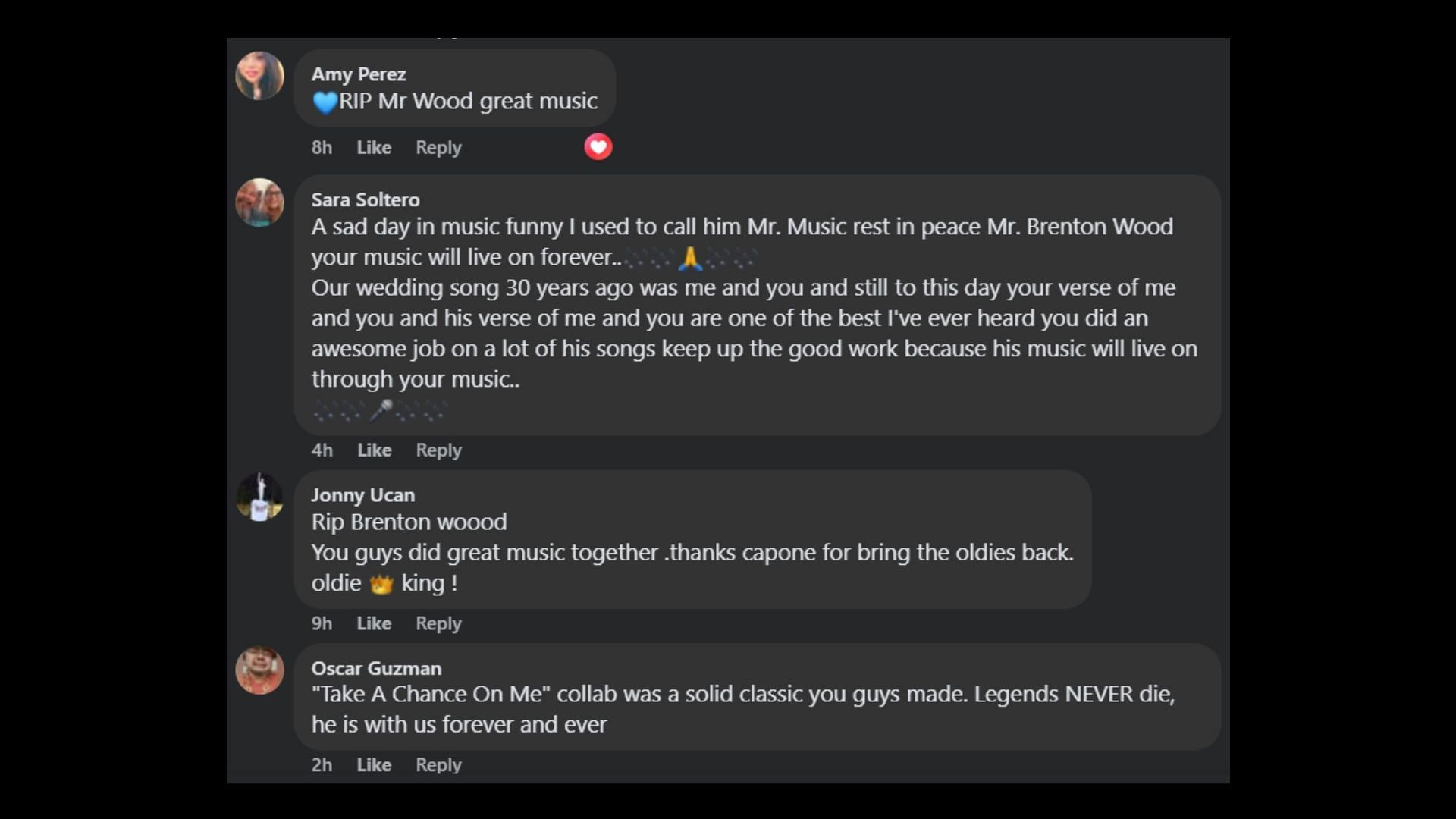Click Jonny Ucan's profile avatar
The height and width of the screenshot is (819, 1456).
(259, 497)
